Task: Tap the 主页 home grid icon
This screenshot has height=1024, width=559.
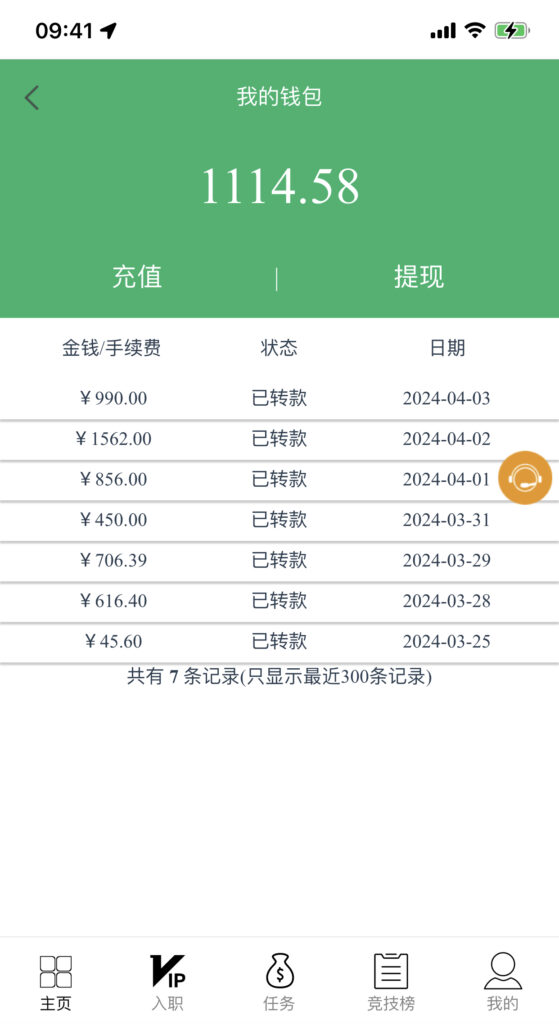Action: point(56,971)
